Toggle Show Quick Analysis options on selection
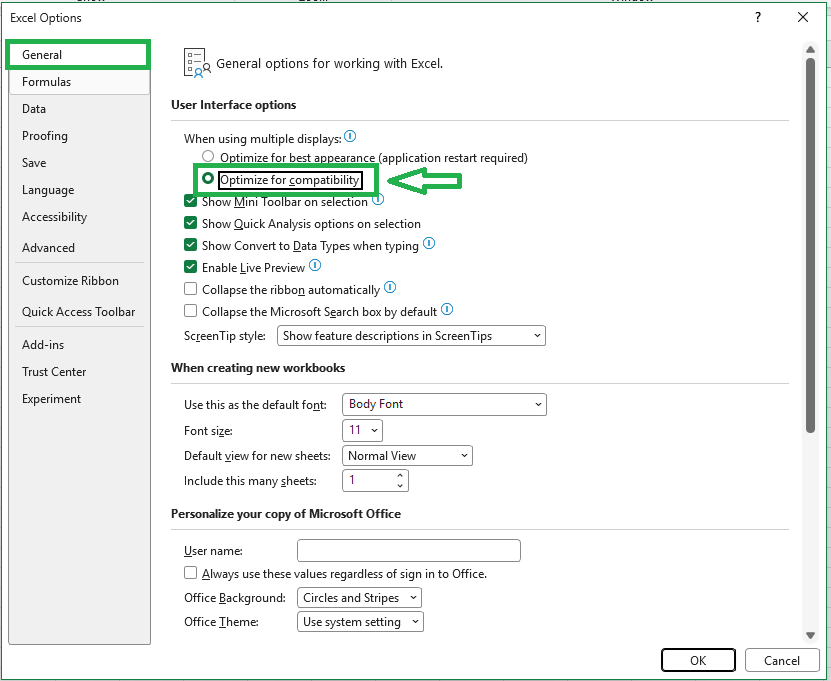831x681 pixels. 190,223
